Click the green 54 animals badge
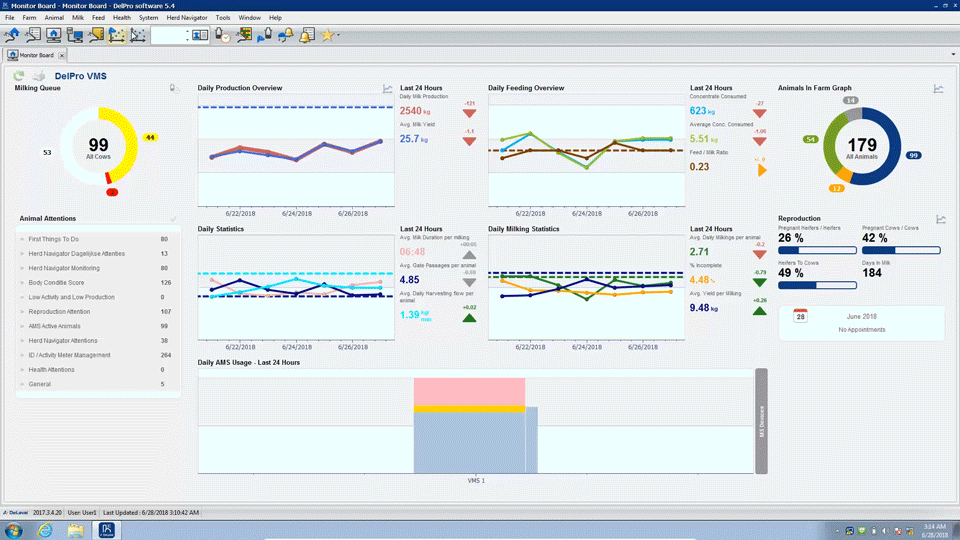The height and width of the screenshot is (540, 960). [x=811, y=140]
